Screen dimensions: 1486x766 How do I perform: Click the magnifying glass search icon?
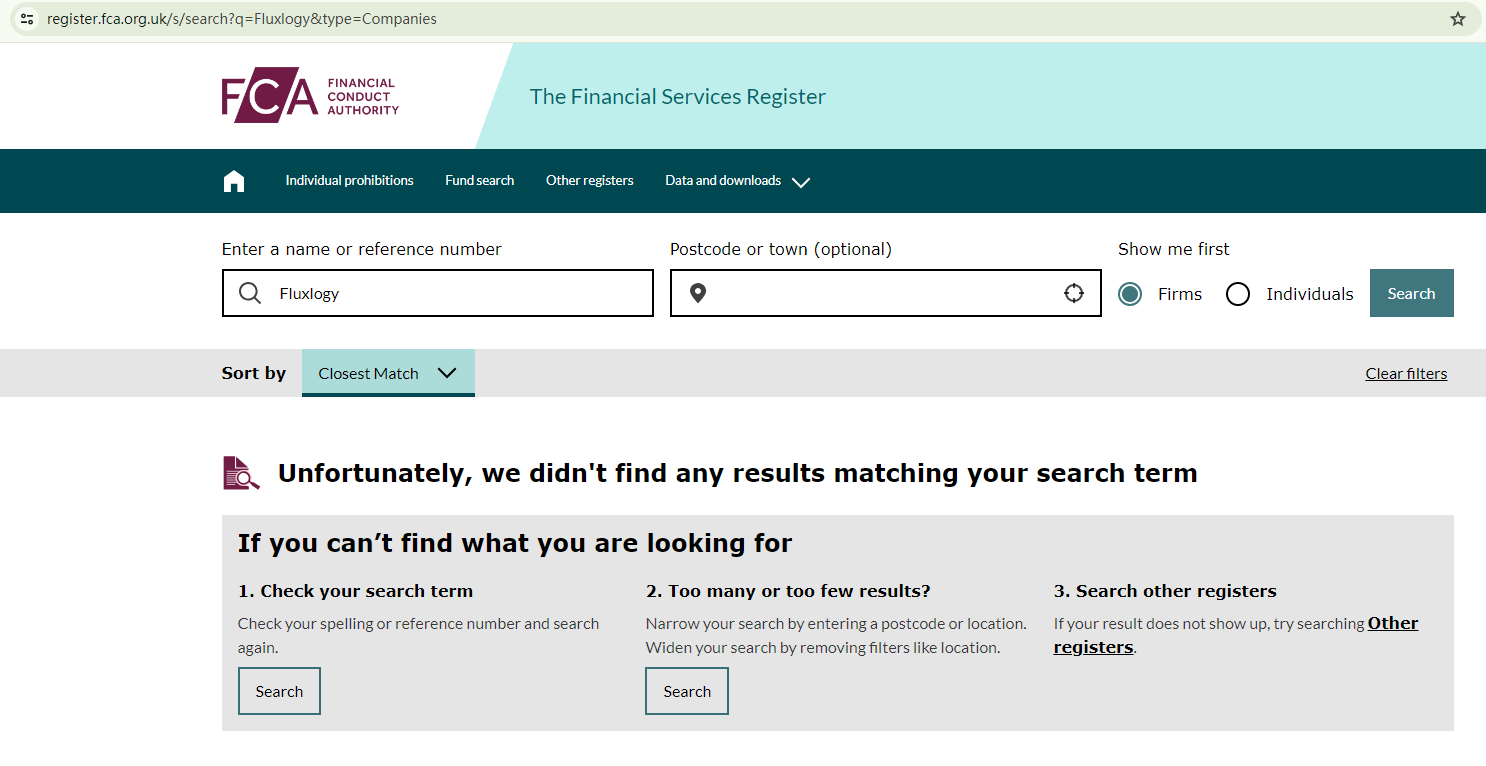click(250, 293)
